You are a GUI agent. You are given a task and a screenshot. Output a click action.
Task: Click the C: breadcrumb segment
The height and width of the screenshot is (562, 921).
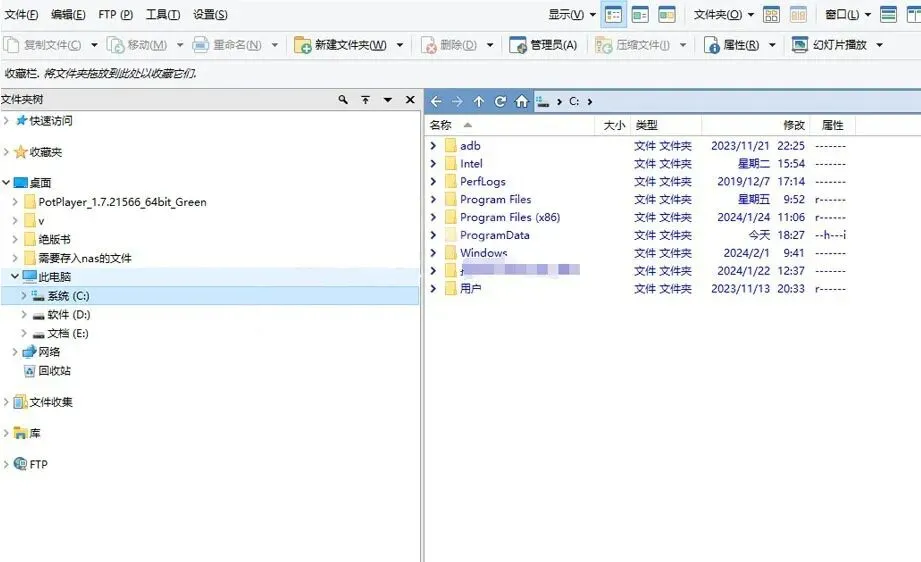tap(574, 102)
